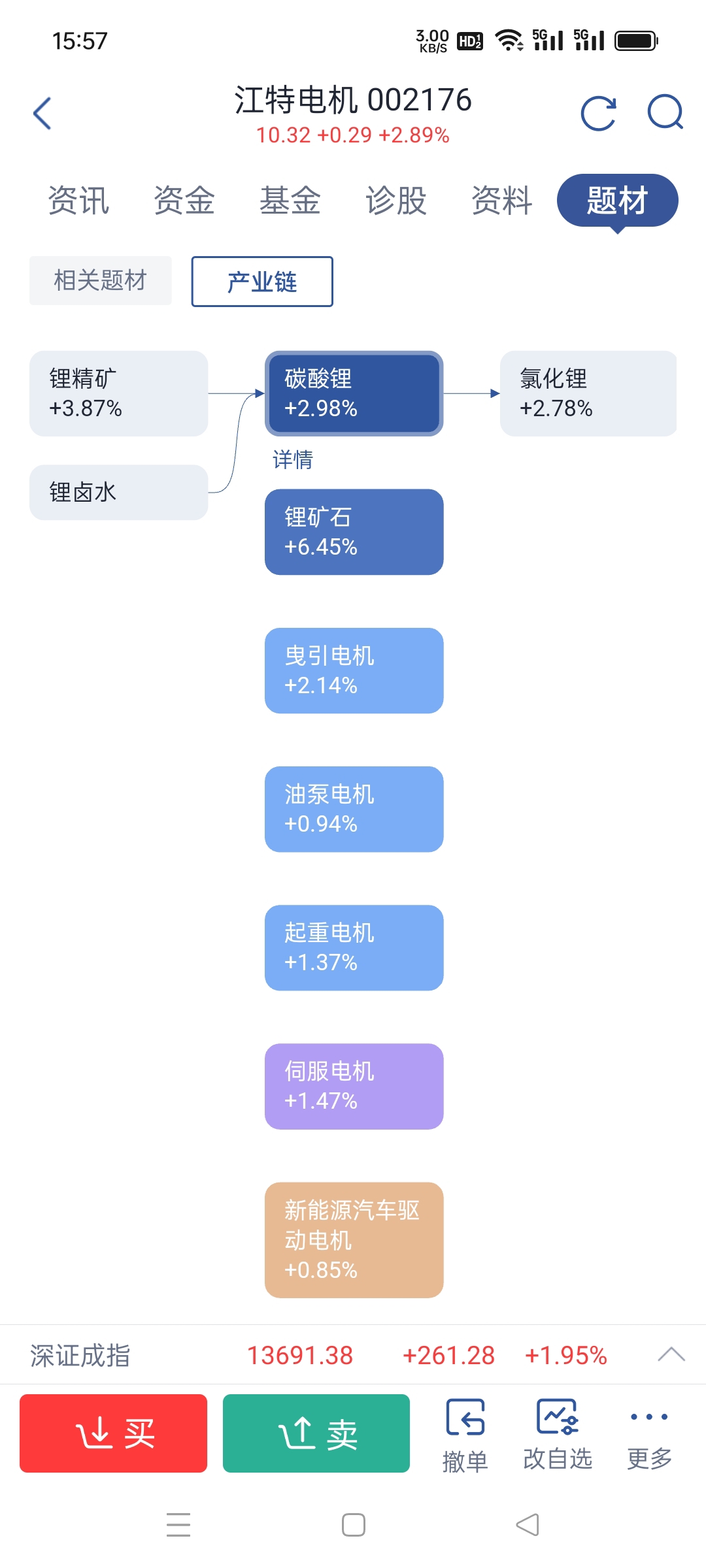Open the more (更多) options dots
Screen dimensions: 706x1568
(x=648, y=1416)
